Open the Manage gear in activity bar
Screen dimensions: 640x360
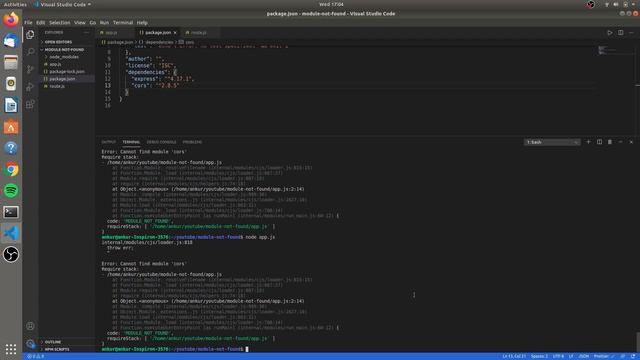30,343
